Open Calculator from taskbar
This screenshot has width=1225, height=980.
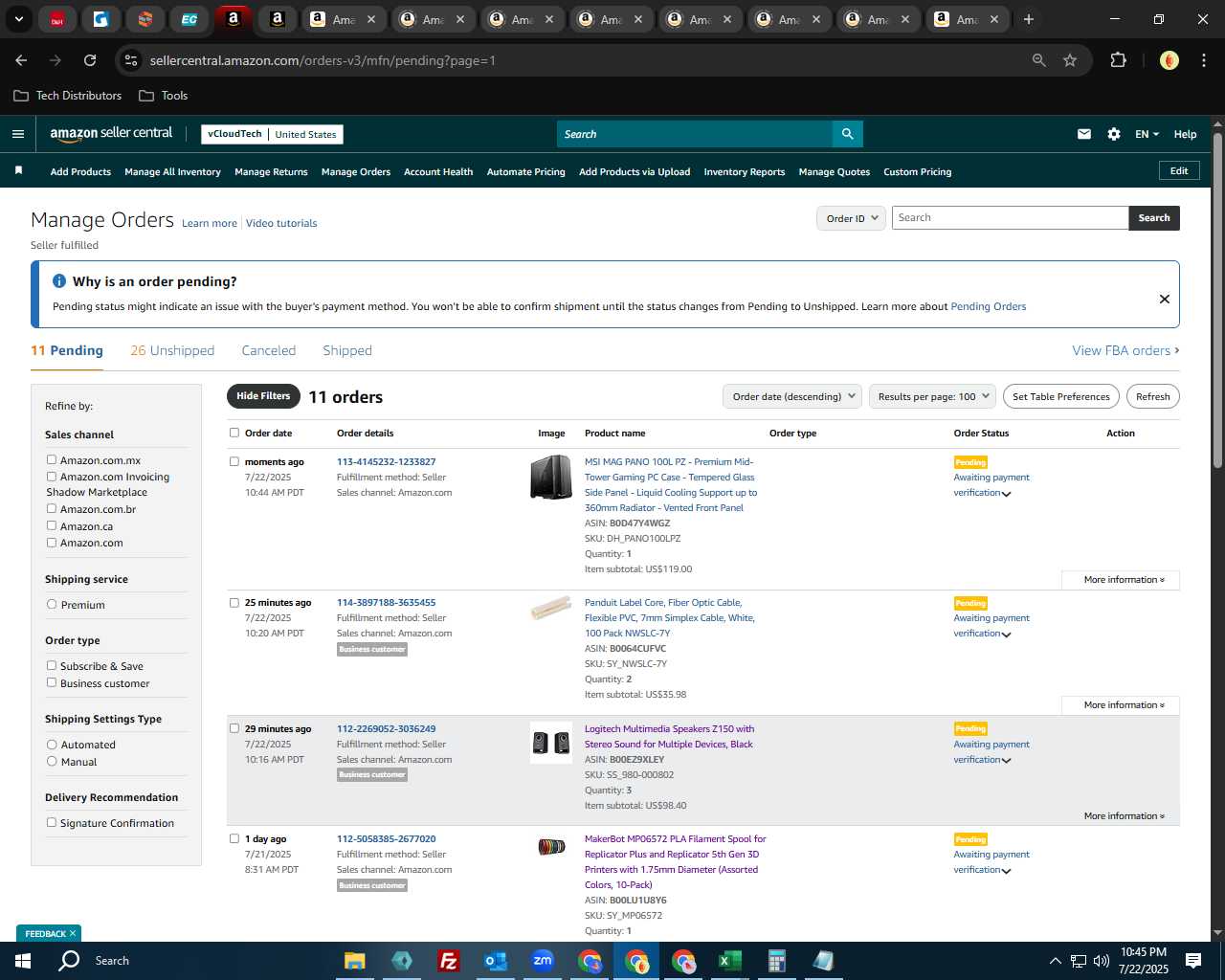[777, 961]
